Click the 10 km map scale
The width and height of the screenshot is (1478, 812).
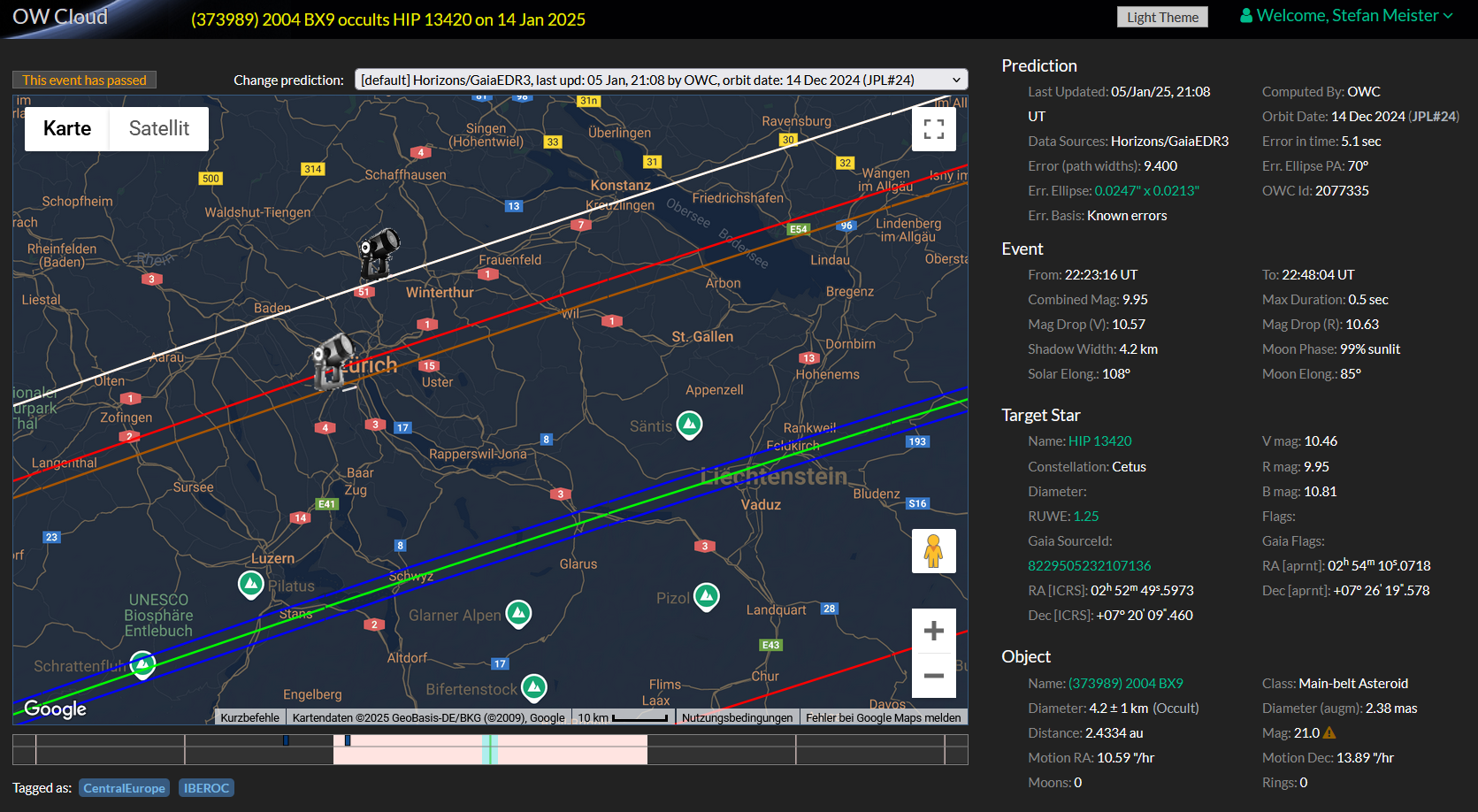pyautogui.click(x=623, y=717)
